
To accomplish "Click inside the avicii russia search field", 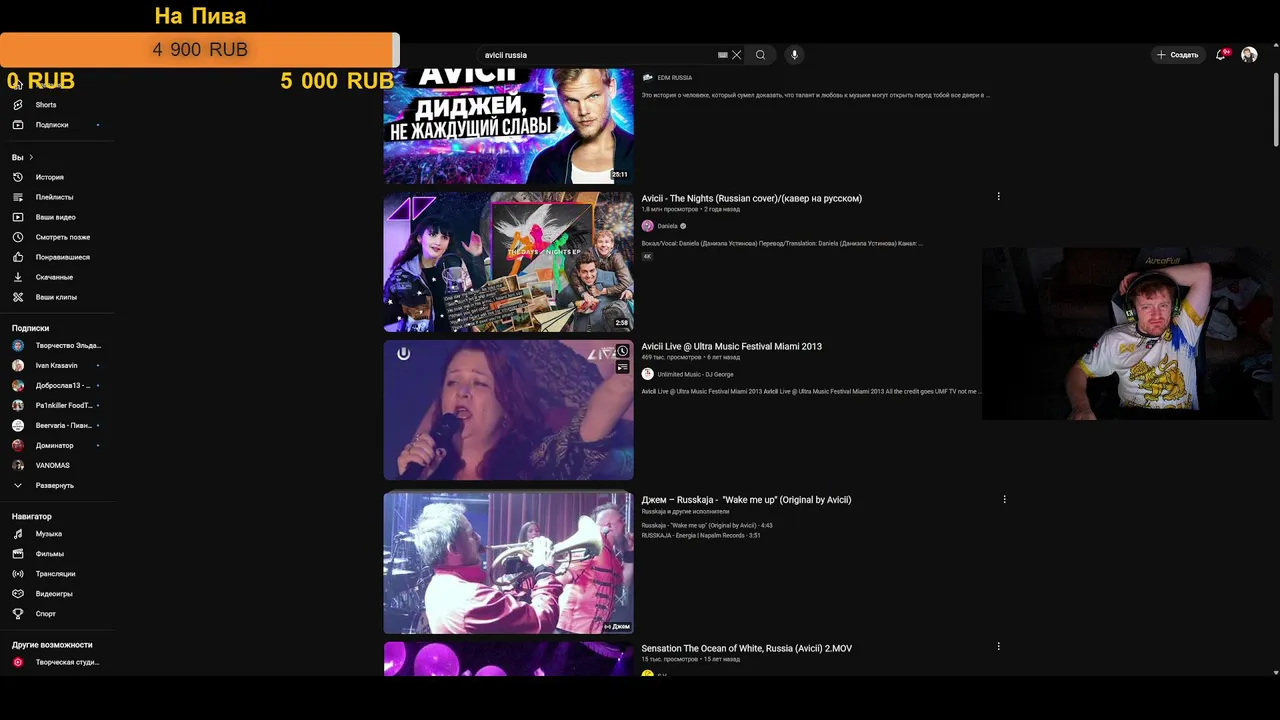I will (600, 55).
